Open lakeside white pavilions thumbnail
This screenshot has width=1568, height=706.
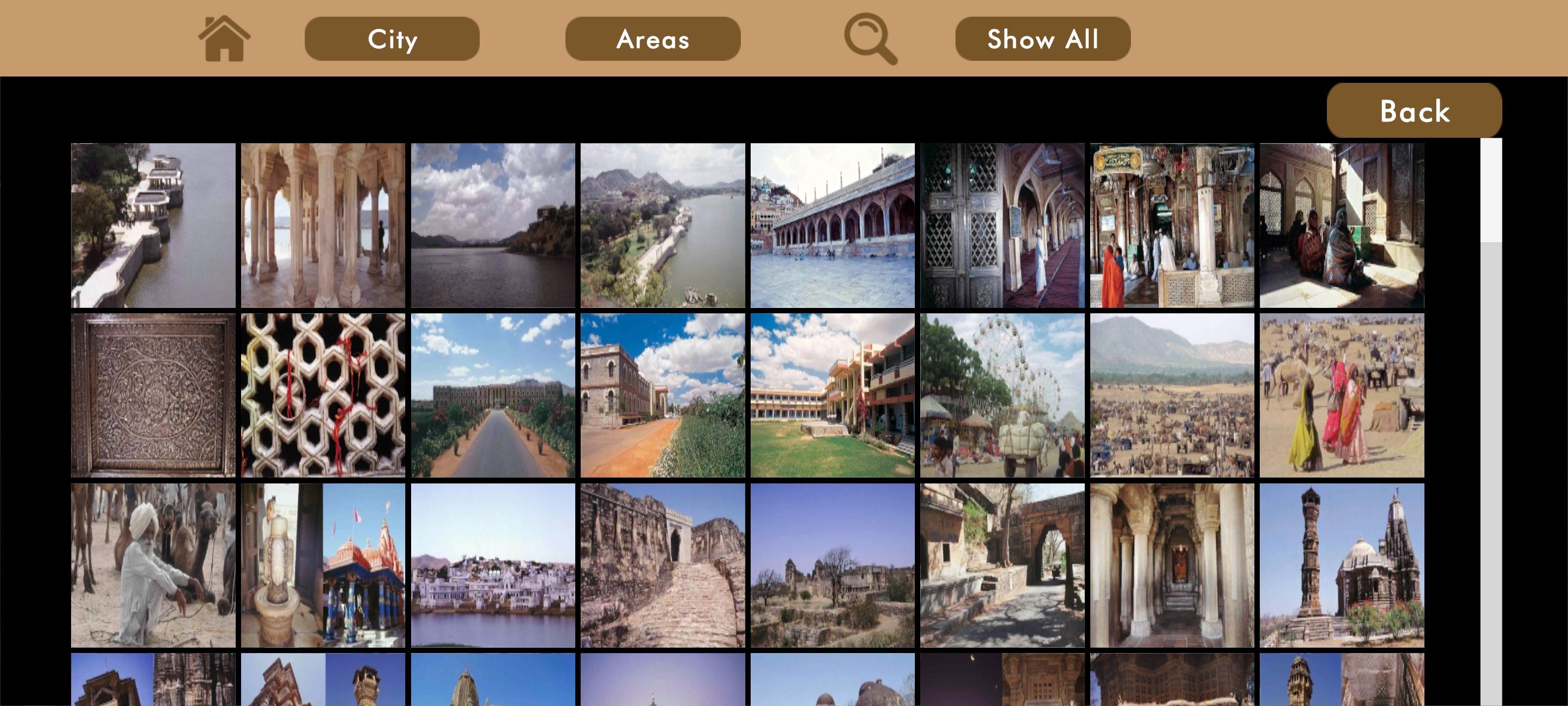click(x=153, y=226)
